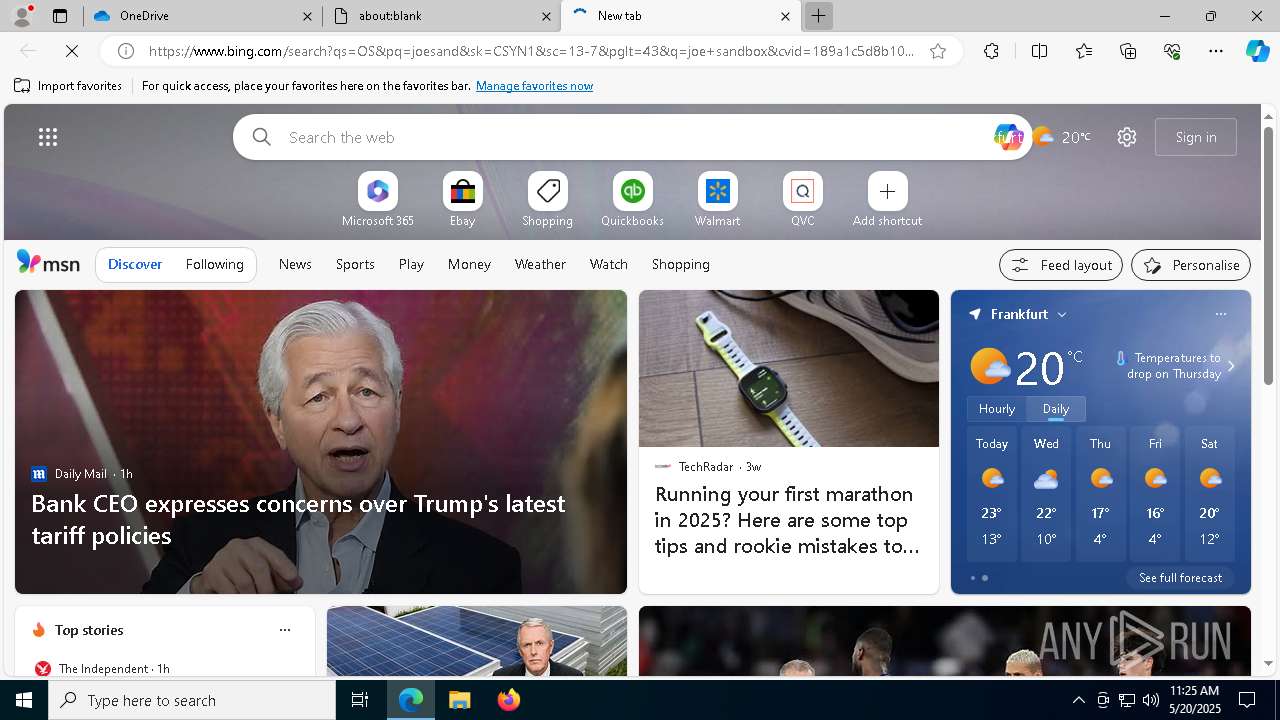The image size is (1280, 720).
Task: Expand the Frankfurt location dropdown
Action: click(1062, 314)
